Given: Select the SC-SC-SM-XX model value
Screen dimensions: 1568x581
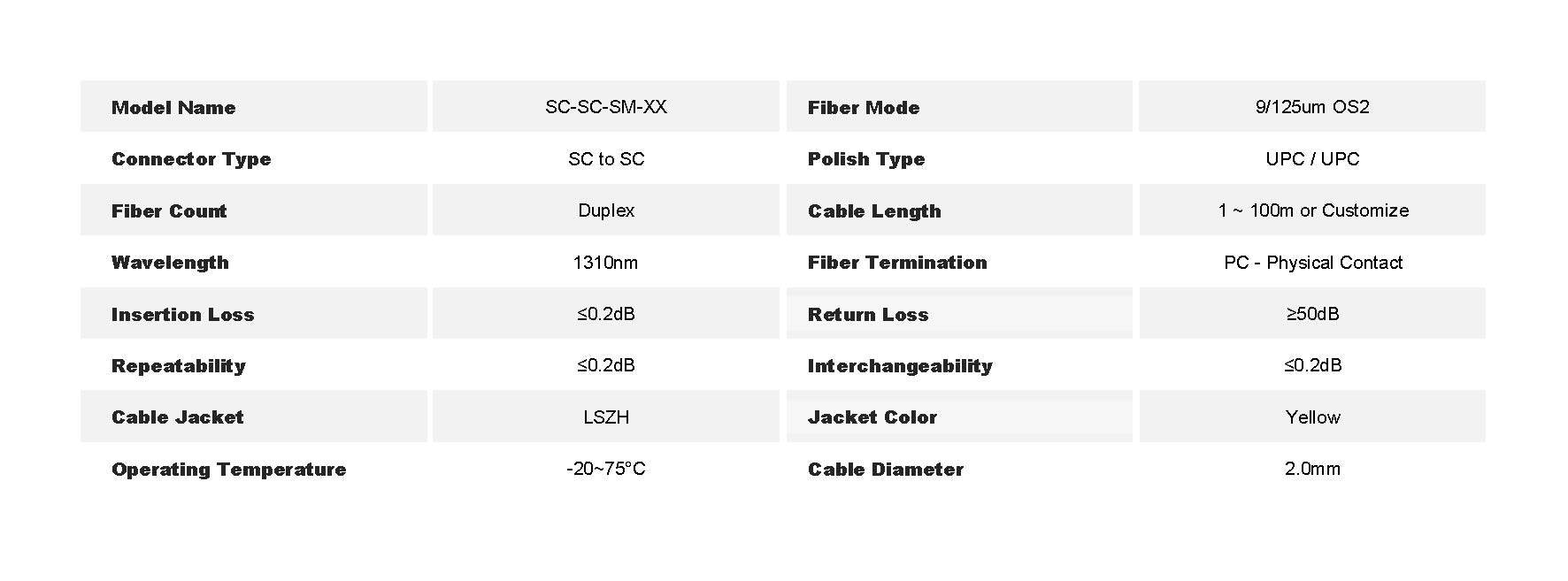Looking at the screenshot, I should point(606,107).
